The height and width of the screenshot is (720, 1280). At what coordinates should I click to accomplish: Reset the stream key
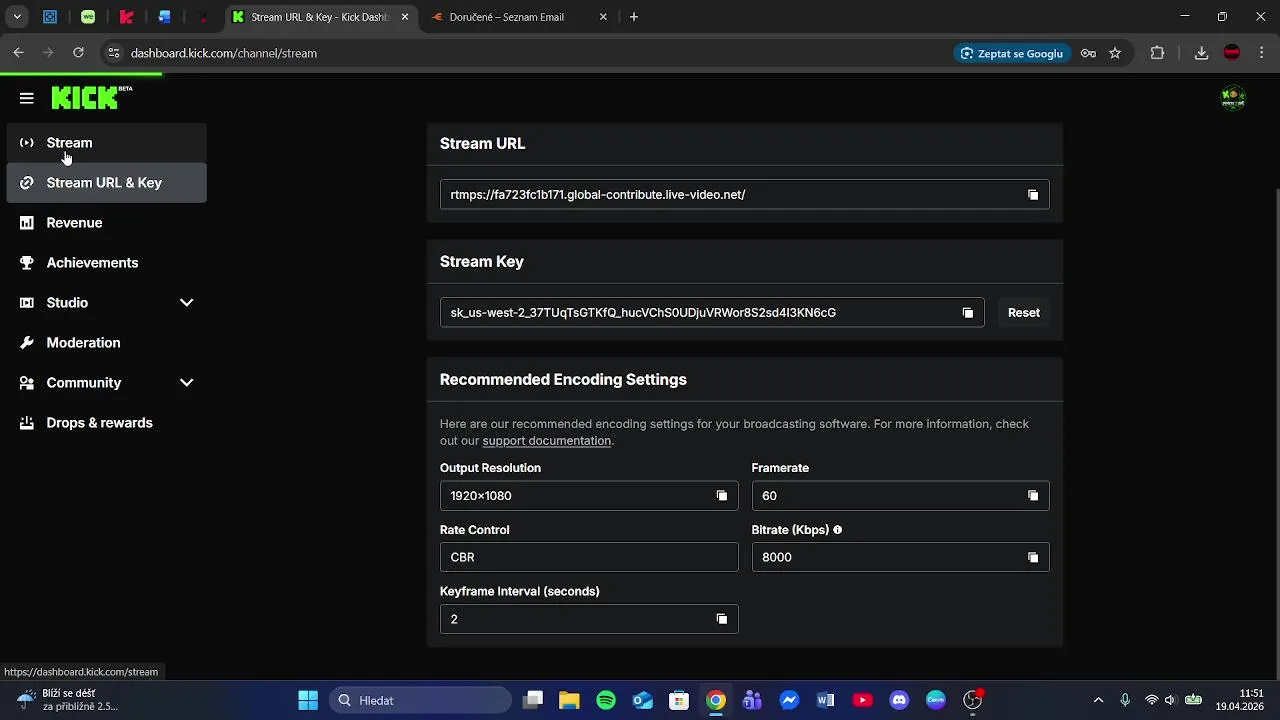tap(1023, 313)
